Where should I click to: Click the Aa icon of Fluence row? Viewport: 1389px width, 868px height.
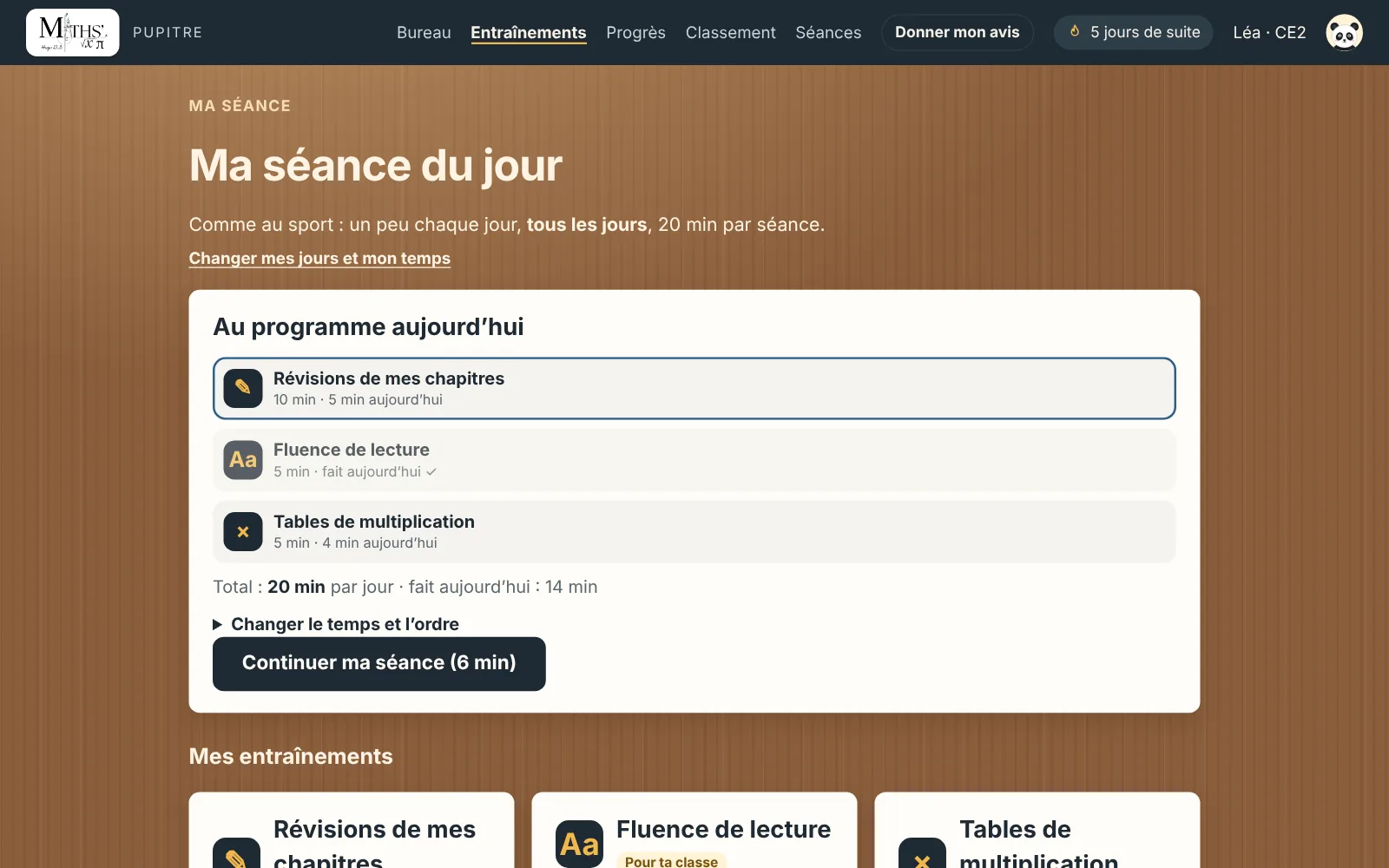pyautogui.click(x=243, y=460)
